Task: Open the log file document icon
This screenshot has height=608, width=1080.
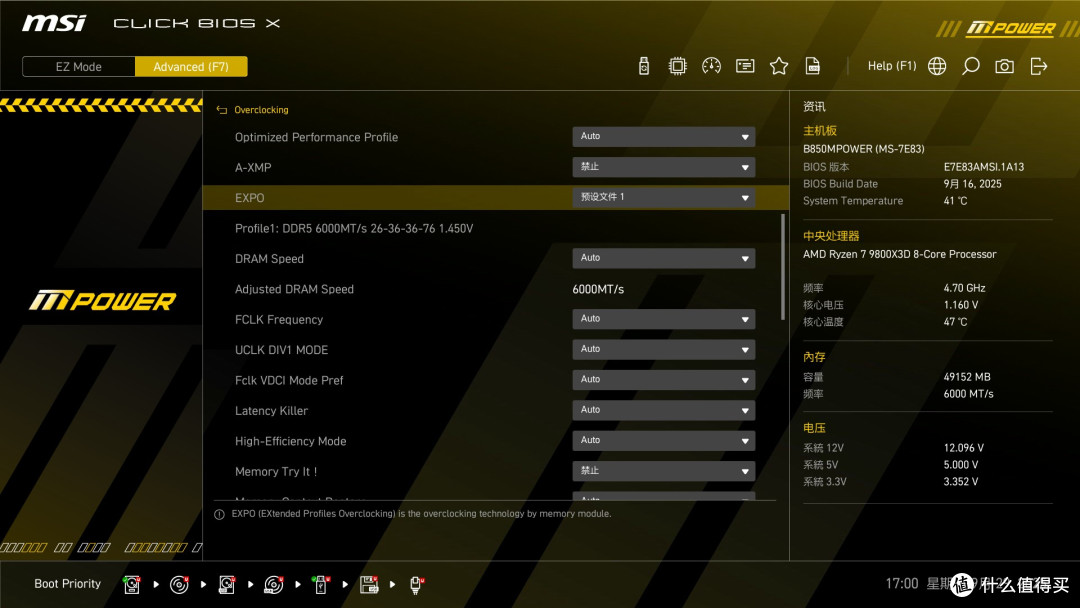Action: click(813, 66)
